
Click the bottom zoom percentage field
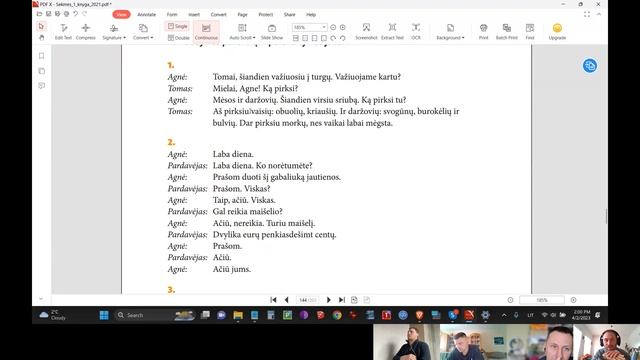click(542, 300)
